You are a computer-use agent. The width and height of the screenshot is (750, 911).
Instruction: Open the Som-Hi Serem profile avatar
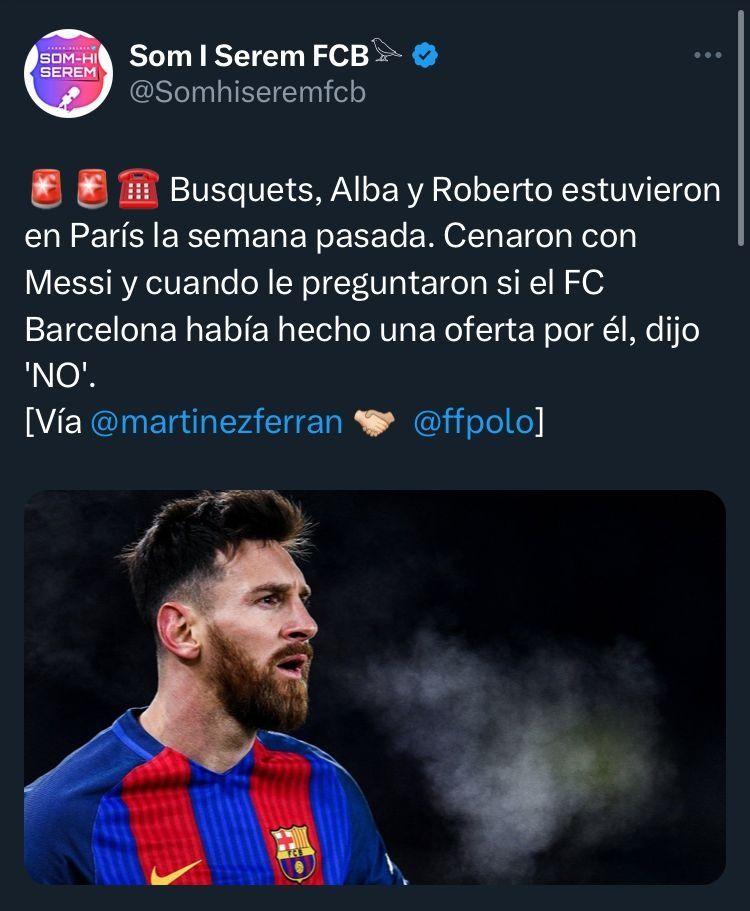pyautogui.click(x=68, y=74)
